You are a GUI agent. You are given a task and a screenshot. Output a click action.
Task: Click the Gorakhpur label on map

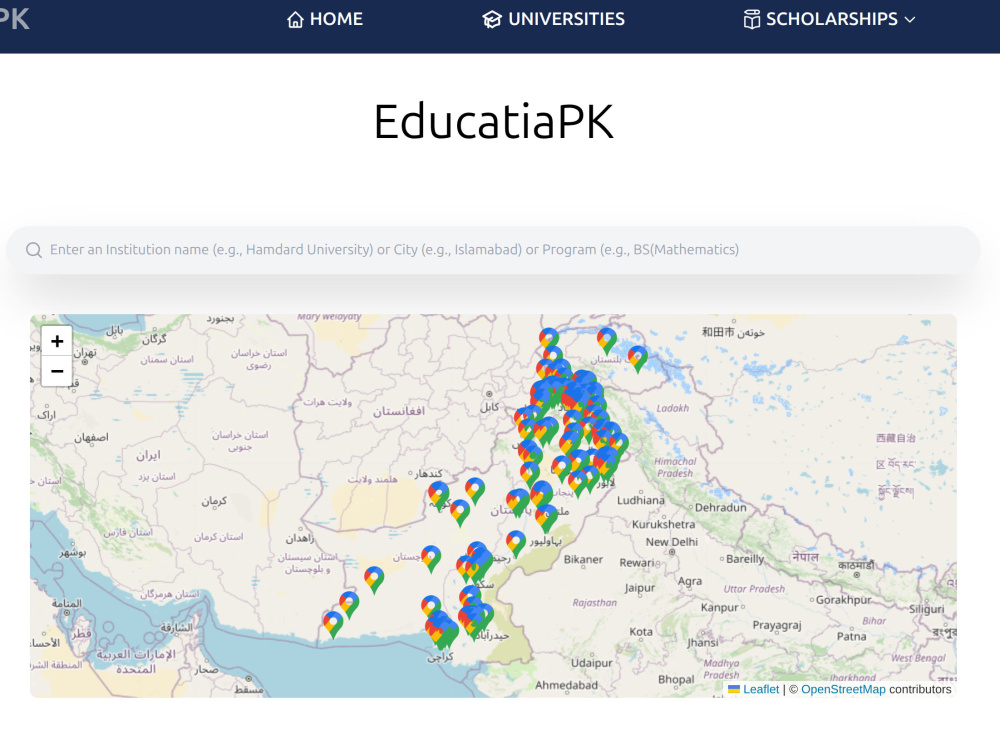coord(843,600)
